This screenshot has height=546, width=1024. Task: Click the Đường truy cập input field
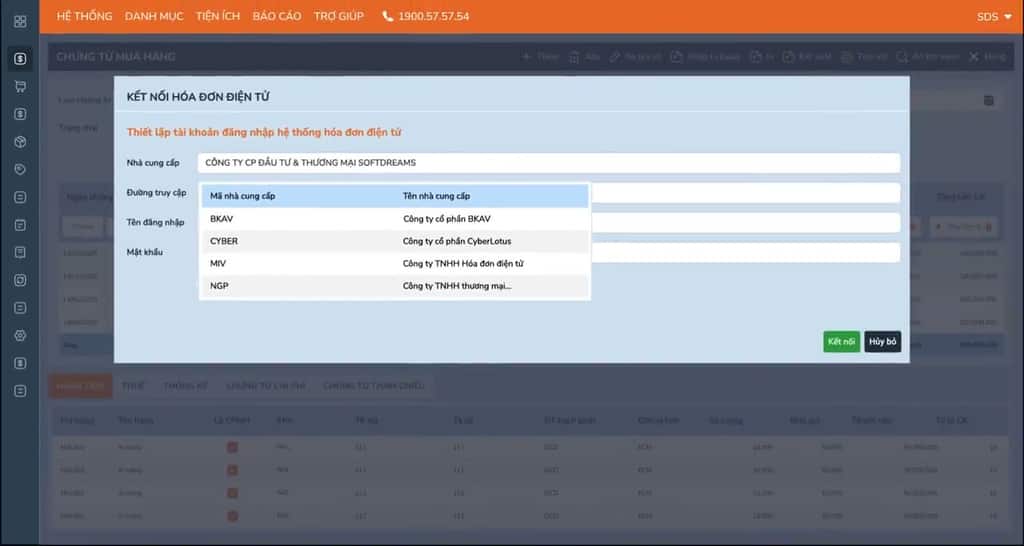745,193
